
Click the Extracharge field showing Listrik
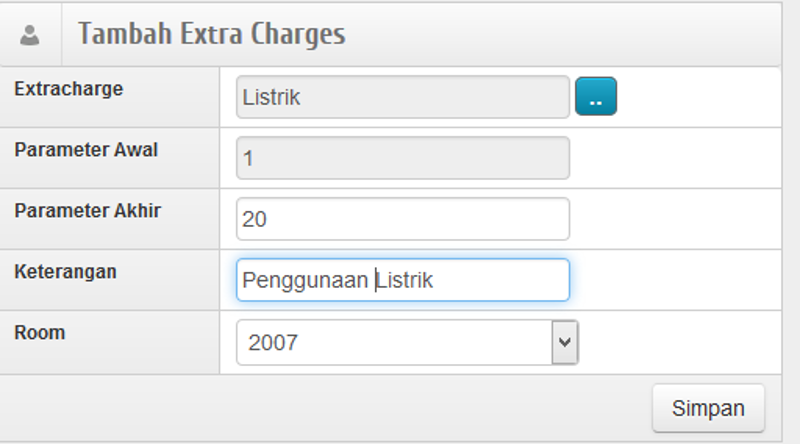click(402, 98)
